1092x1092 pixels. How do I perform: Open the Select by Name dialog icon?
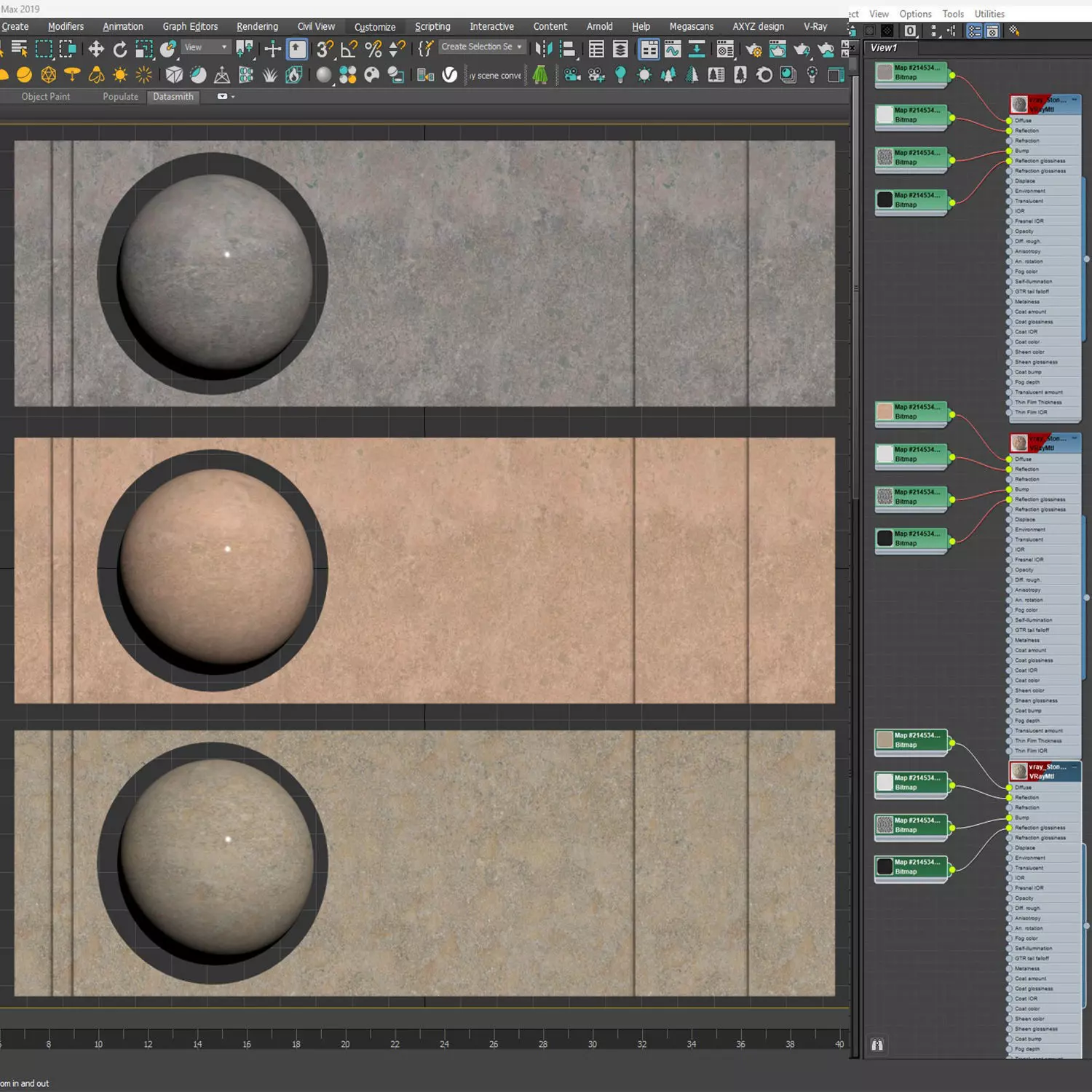20,50
